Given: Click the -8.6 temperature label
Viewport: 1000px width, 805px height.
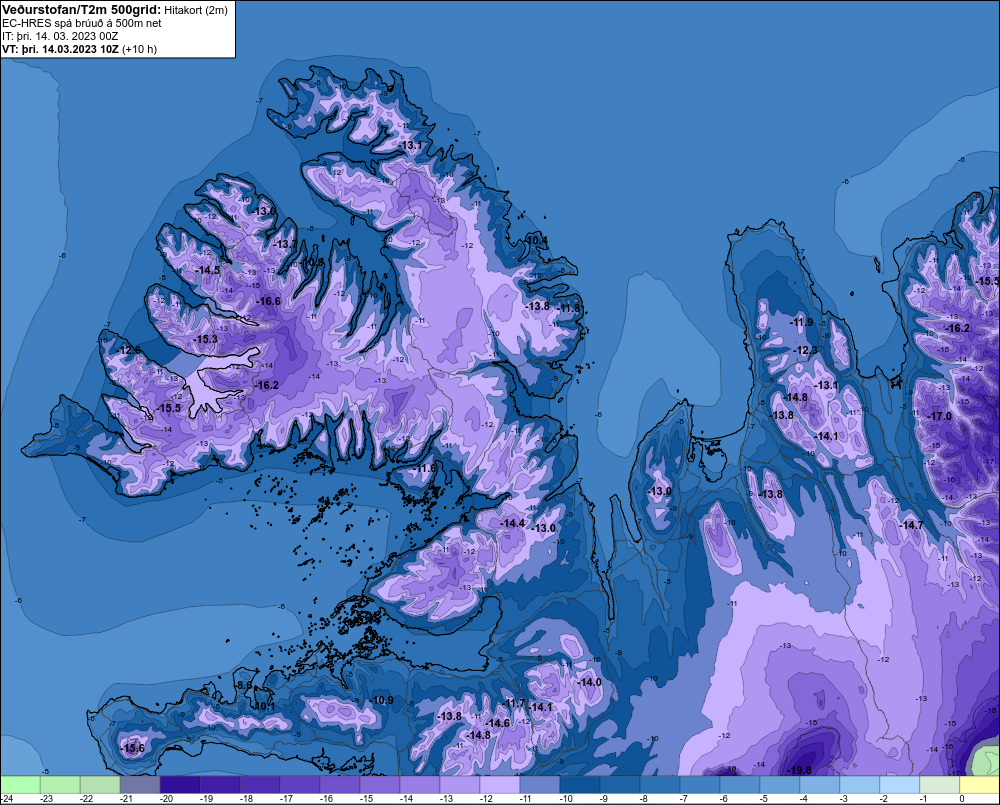Looking at the screenshot, I should 244,685.
